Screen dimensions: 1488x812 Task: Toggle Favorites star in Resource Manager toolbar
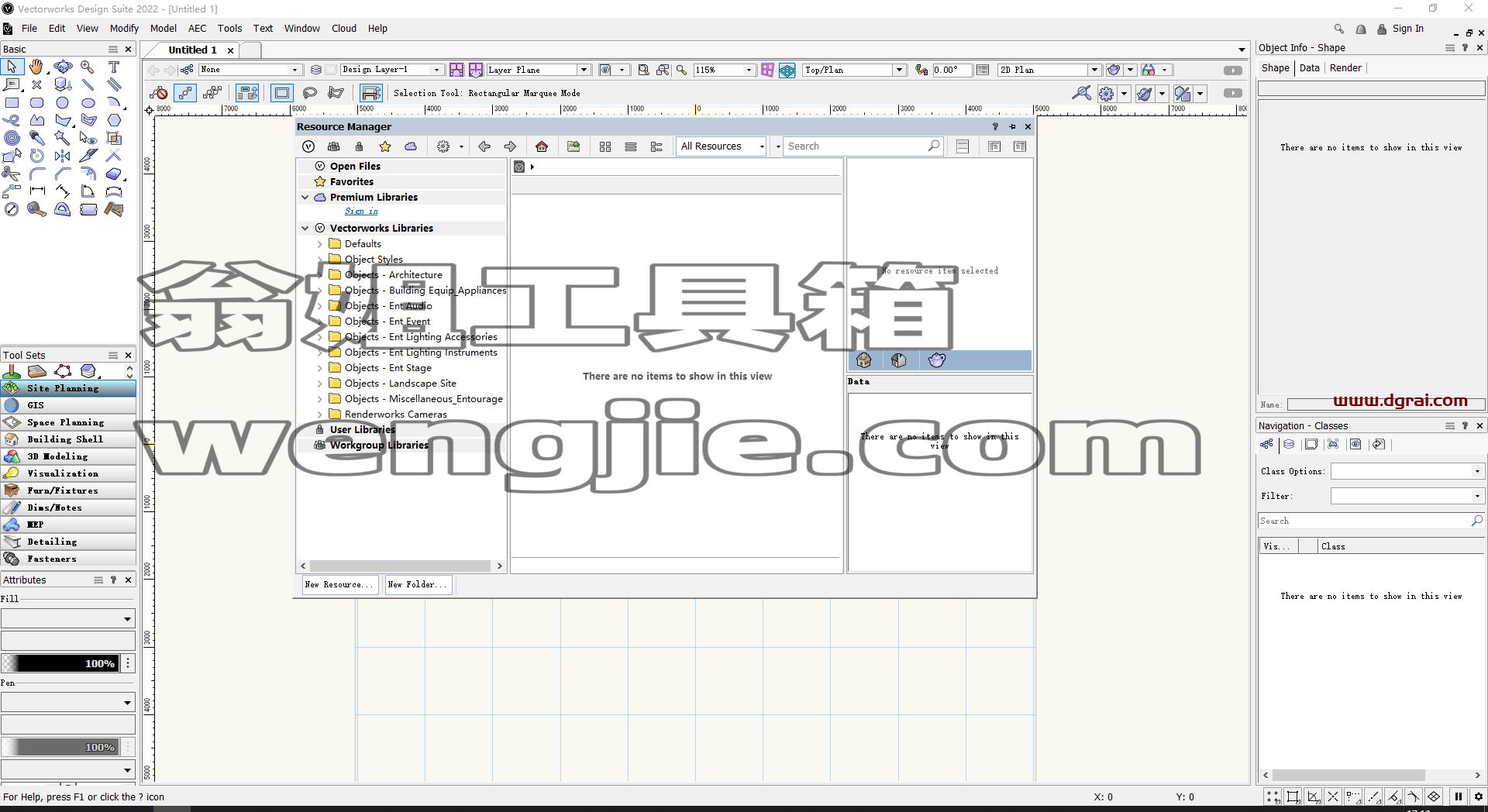tap(385, 146)
